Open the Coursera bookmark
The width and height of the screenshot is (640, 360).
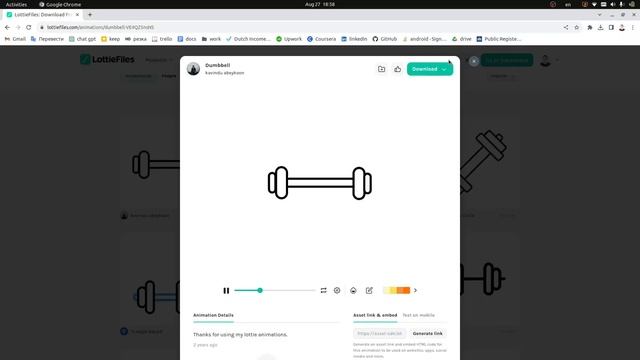pyautogui.click(x=322, y=39)
